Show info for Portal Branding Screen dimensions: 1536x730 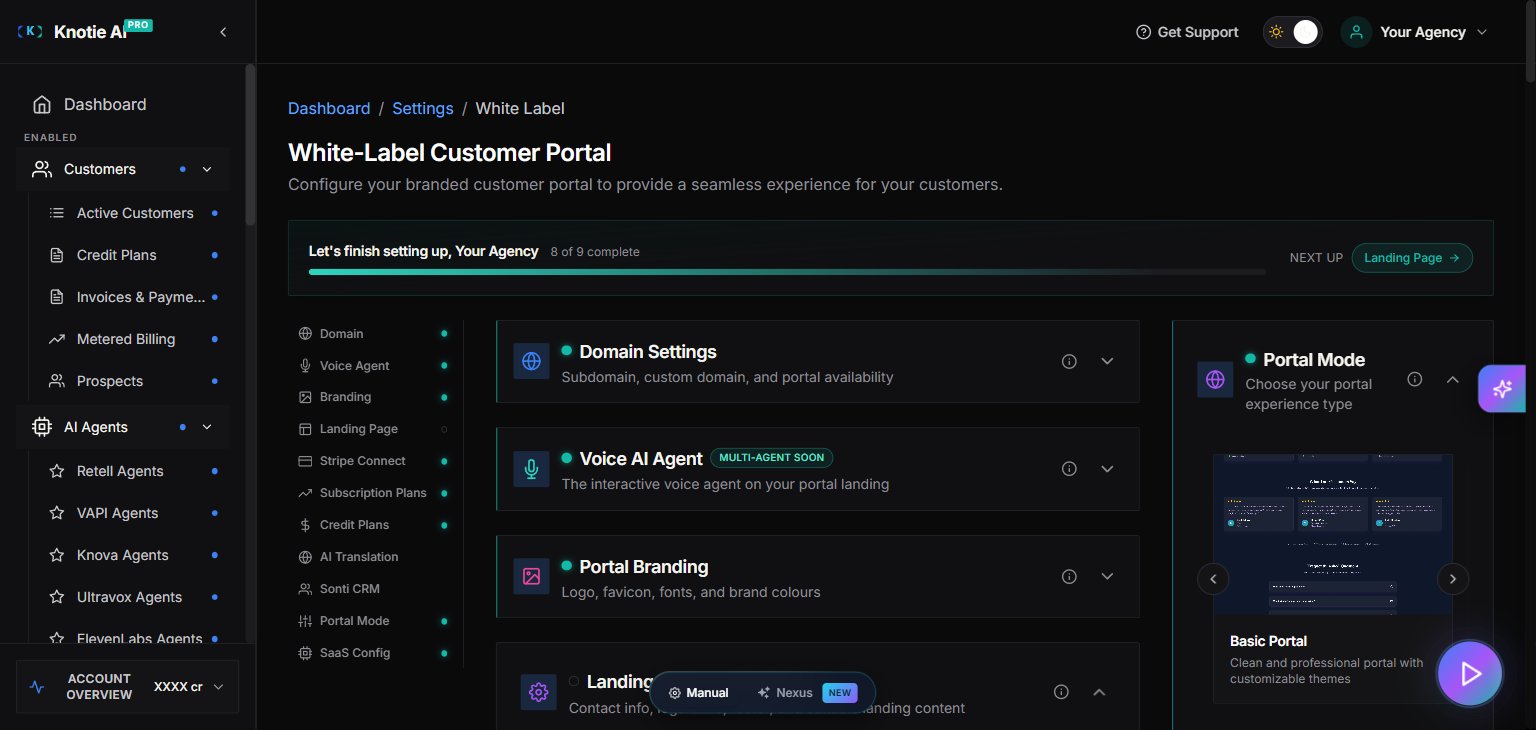(1069, 576)
